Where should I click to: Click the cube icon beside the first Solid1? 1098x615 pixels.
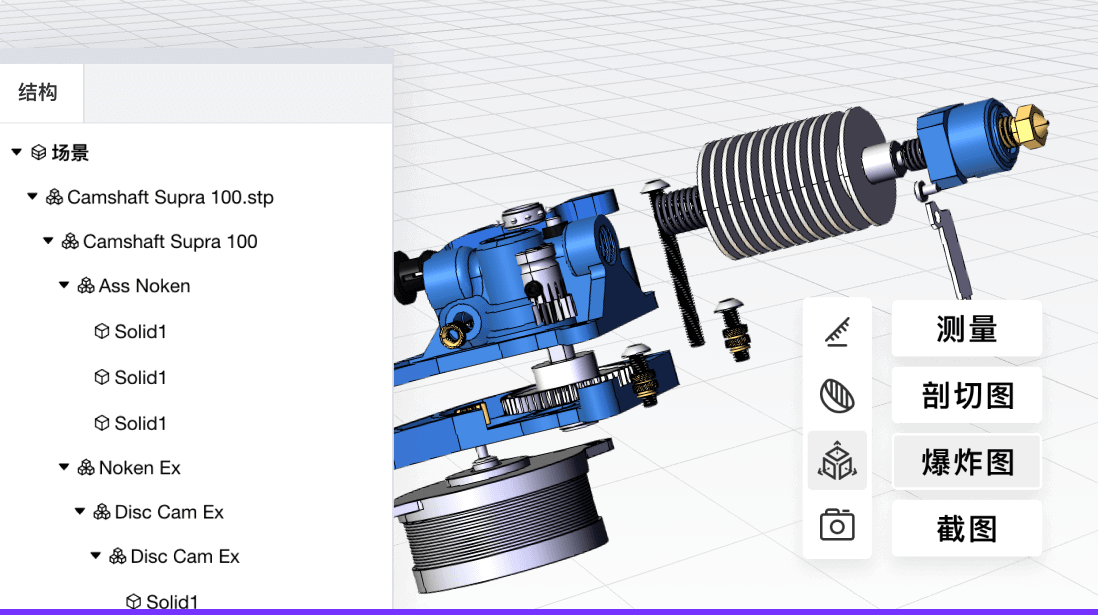tap(103, 331)
